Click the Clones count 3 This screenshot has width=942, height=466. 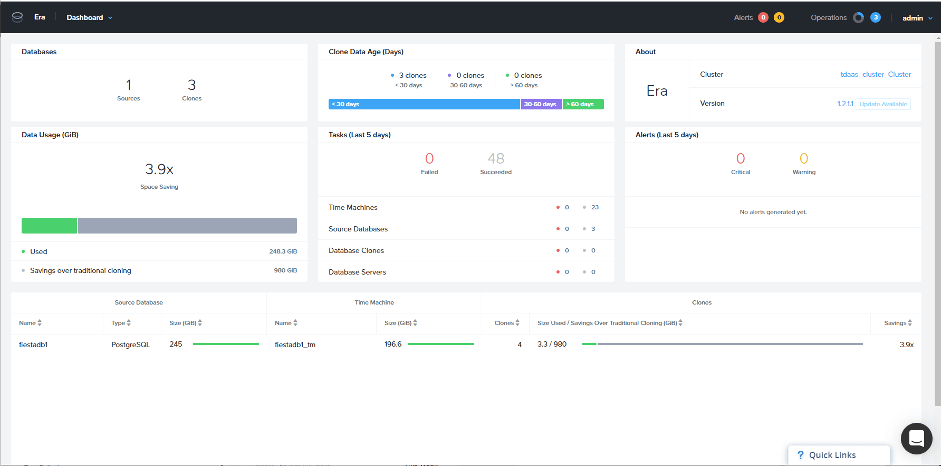(192, 85)
